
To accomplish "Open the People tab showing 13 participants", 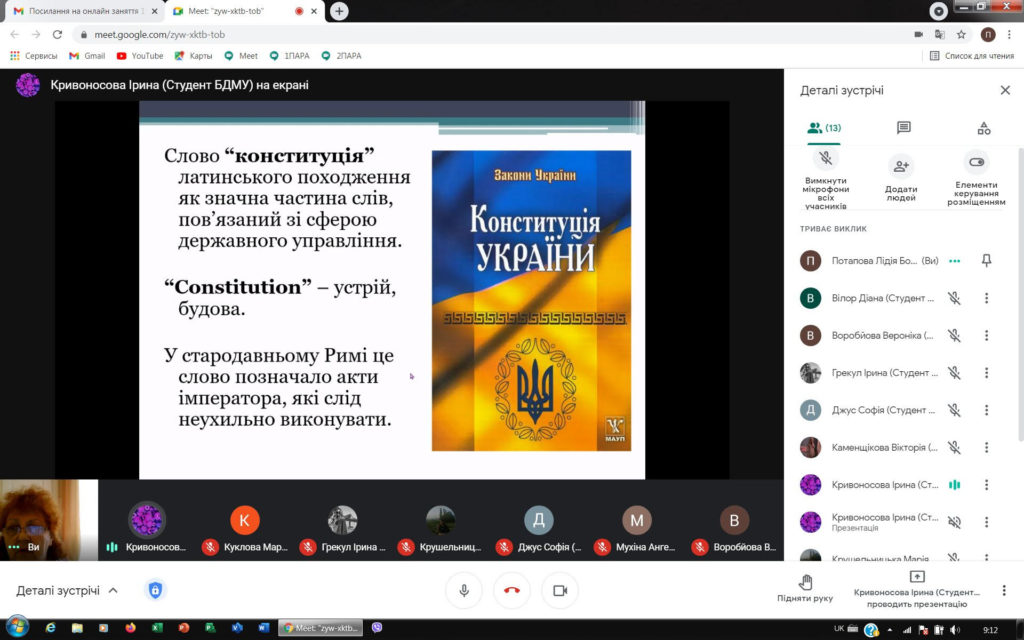I will pos(824,128).
